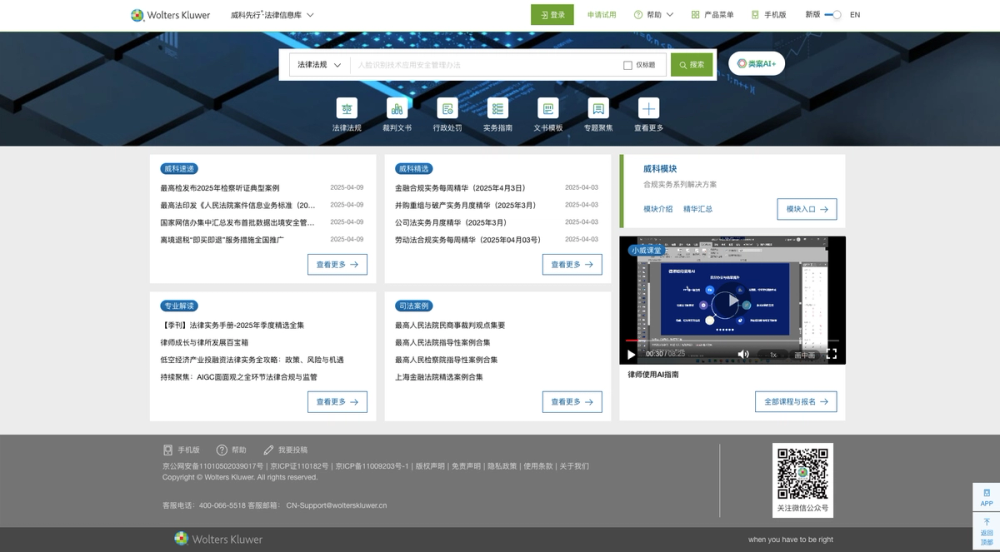The height and width of the screenshot is (552, 1000).
Task: Click the Wolters Kluwer logo in footer bar
Action: 218,539
